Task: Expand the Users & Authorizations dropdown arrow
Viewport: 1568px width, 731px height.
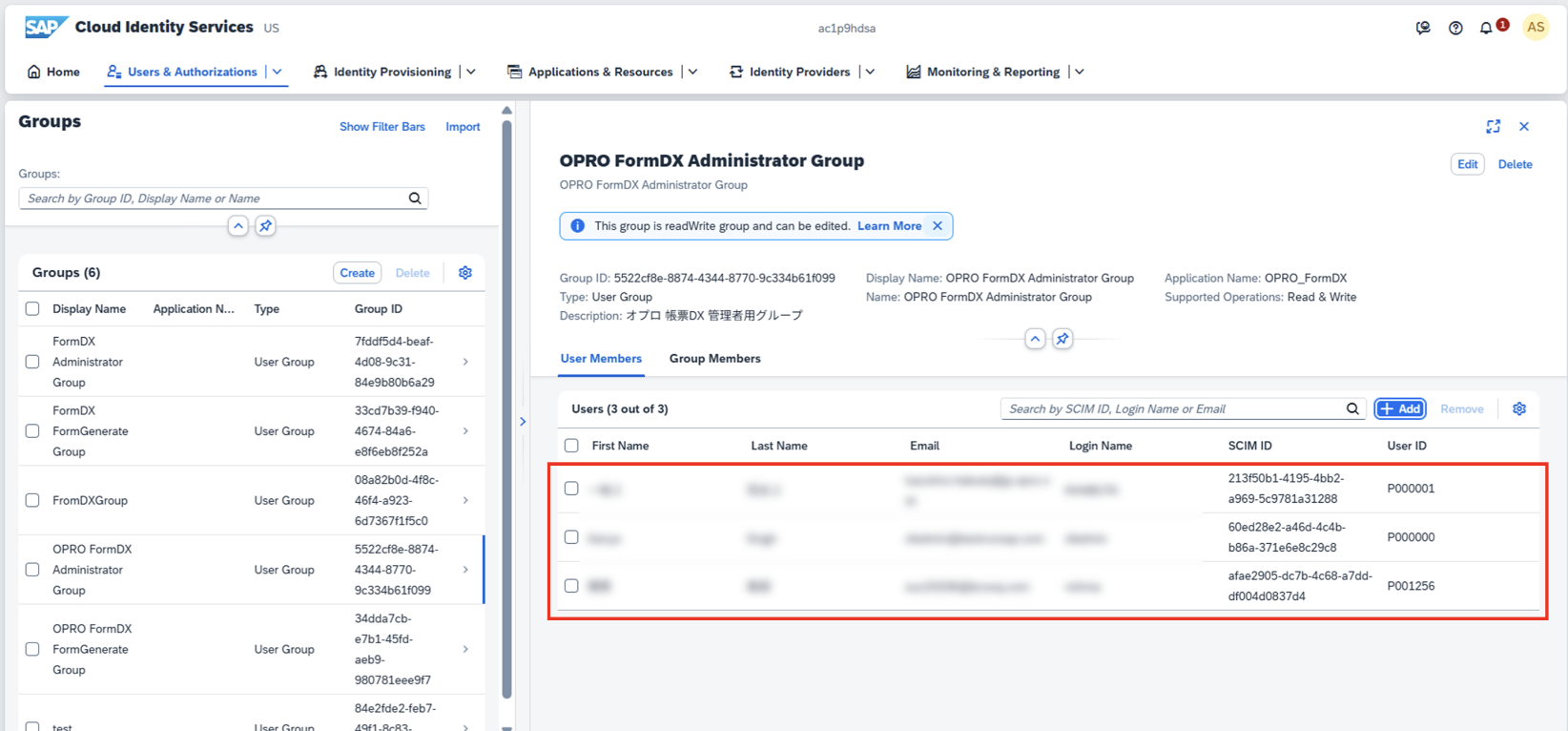Action: point(278,72)
